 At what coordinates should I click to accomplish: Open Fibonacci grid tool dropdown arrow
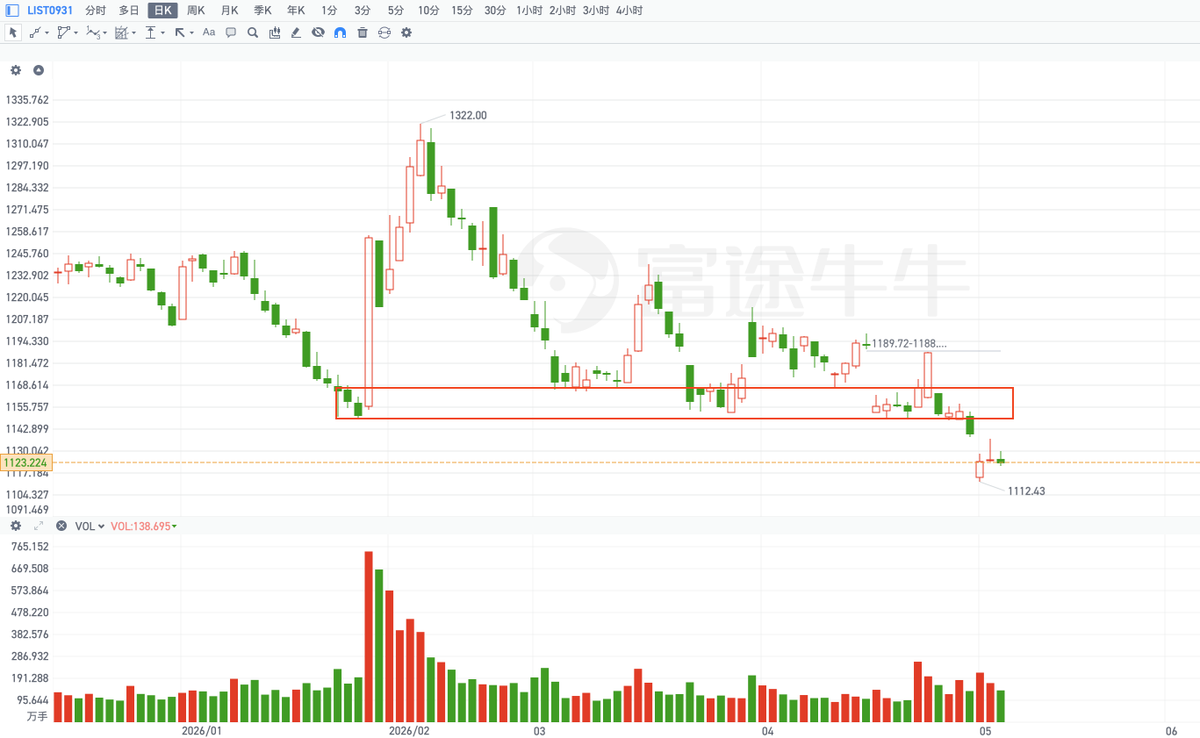tap(134, 33)
